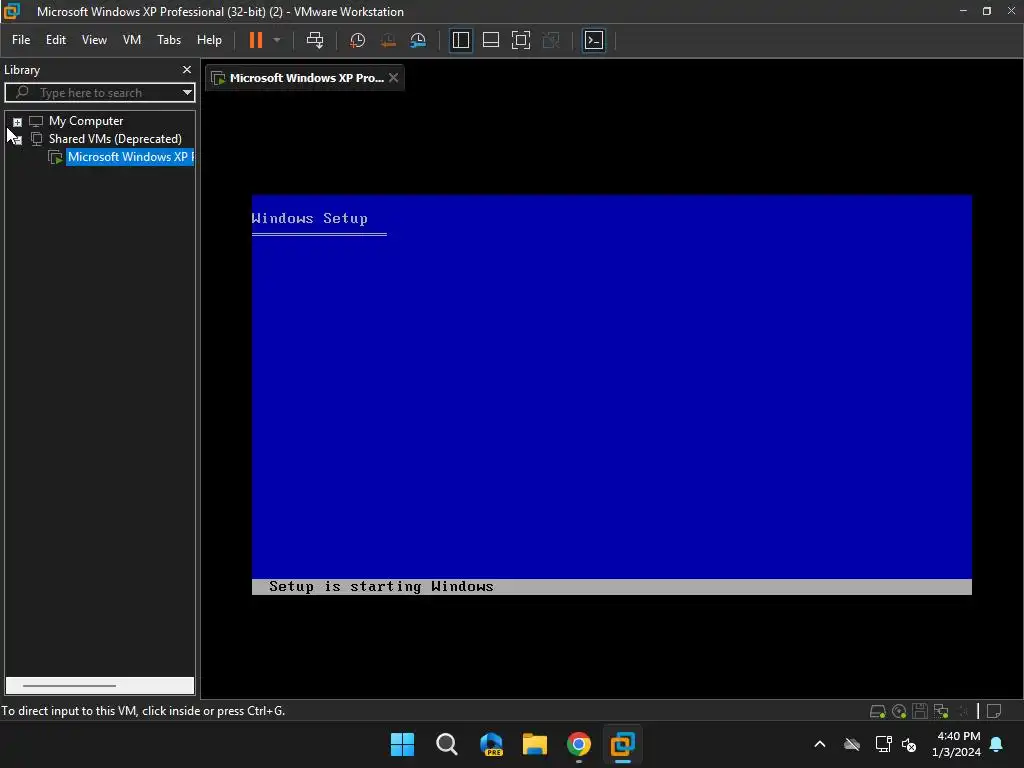This screenshot has width=1024, height=768.
Task: Click the network adapter status icon
Action: pyautogui.click(x=941, y=711)
